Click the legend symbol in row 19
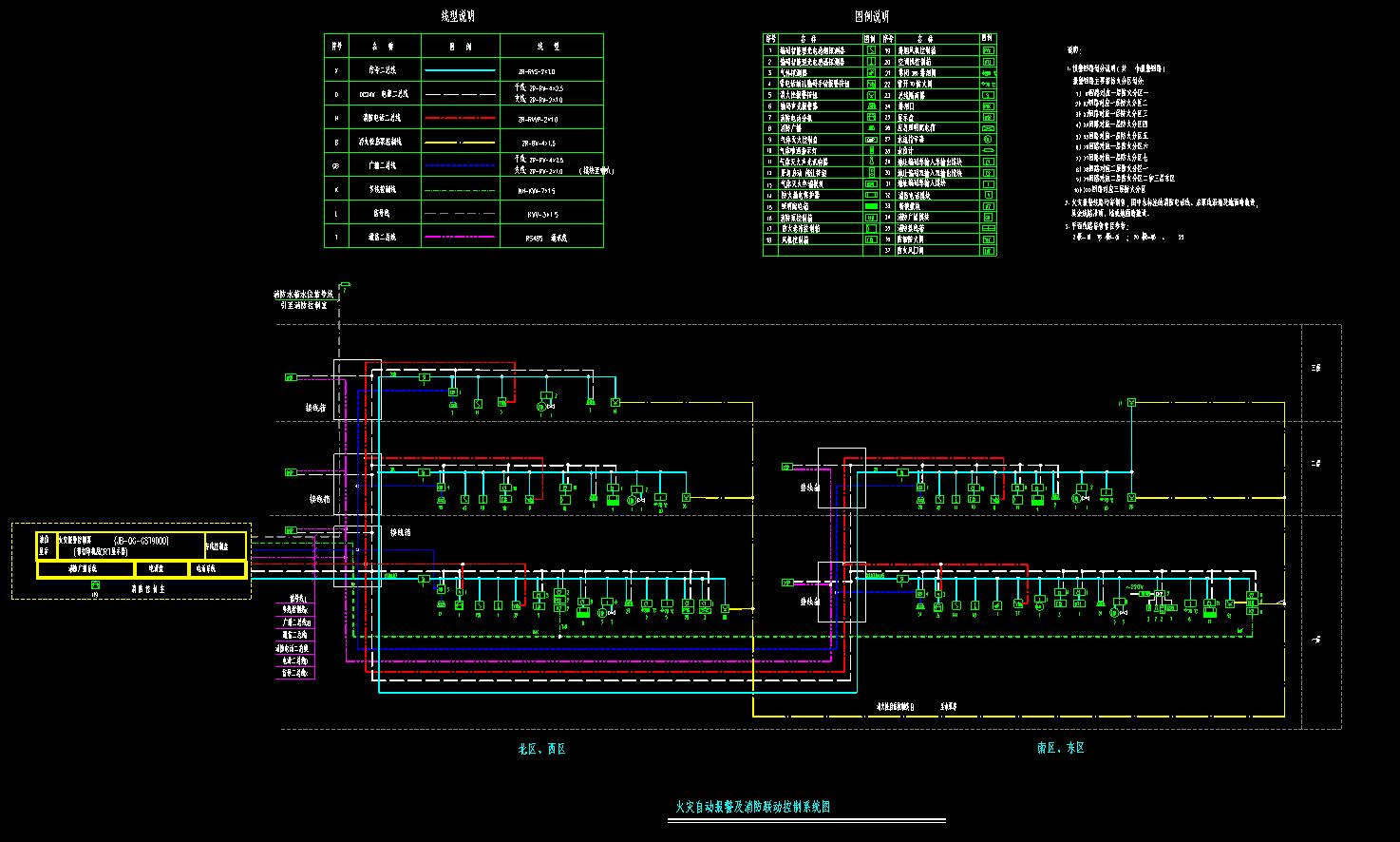1400x842 pixels. 988,49
